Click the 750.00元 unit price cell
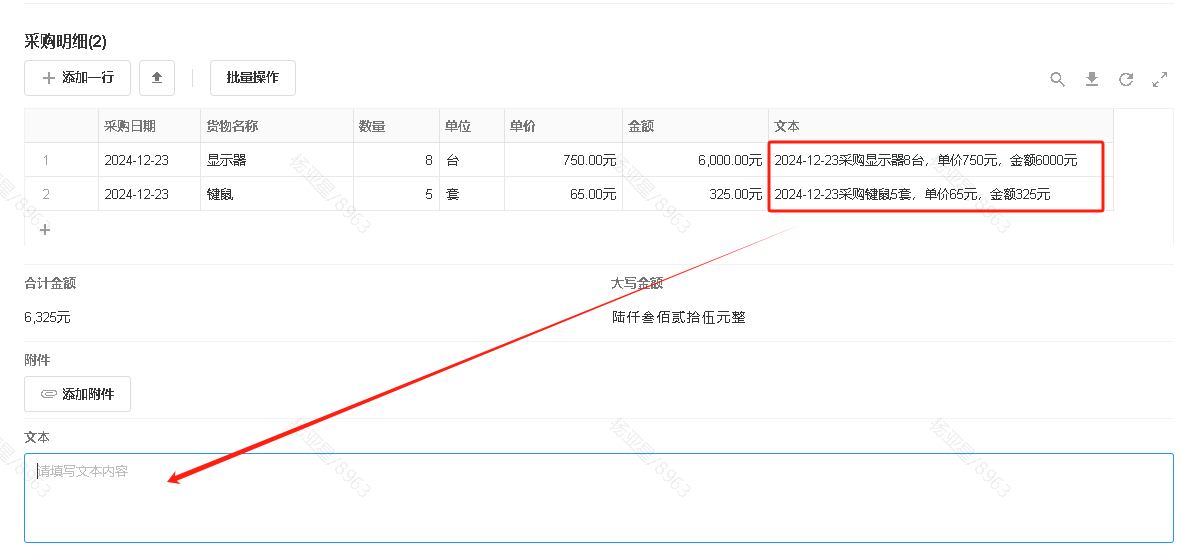 pyautogui.click(x=563, y=160)
